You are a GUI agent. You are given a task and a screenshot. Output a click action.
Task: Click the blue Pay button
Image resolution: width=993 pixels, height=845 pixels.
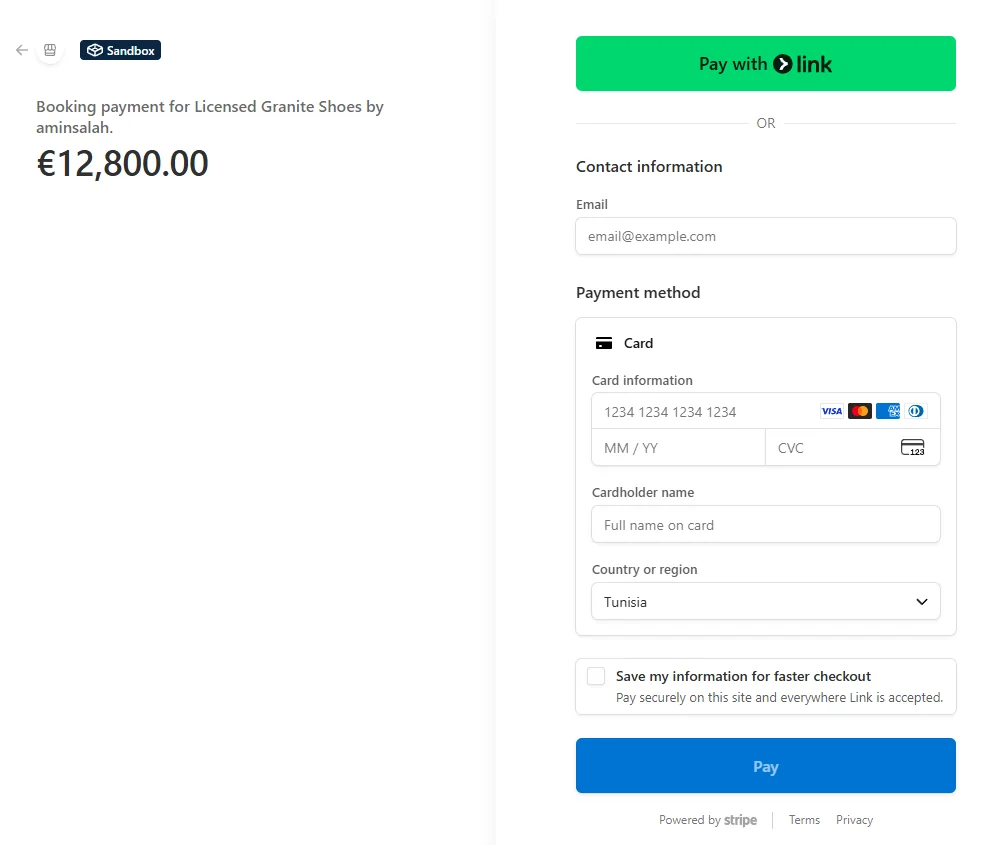765,766
